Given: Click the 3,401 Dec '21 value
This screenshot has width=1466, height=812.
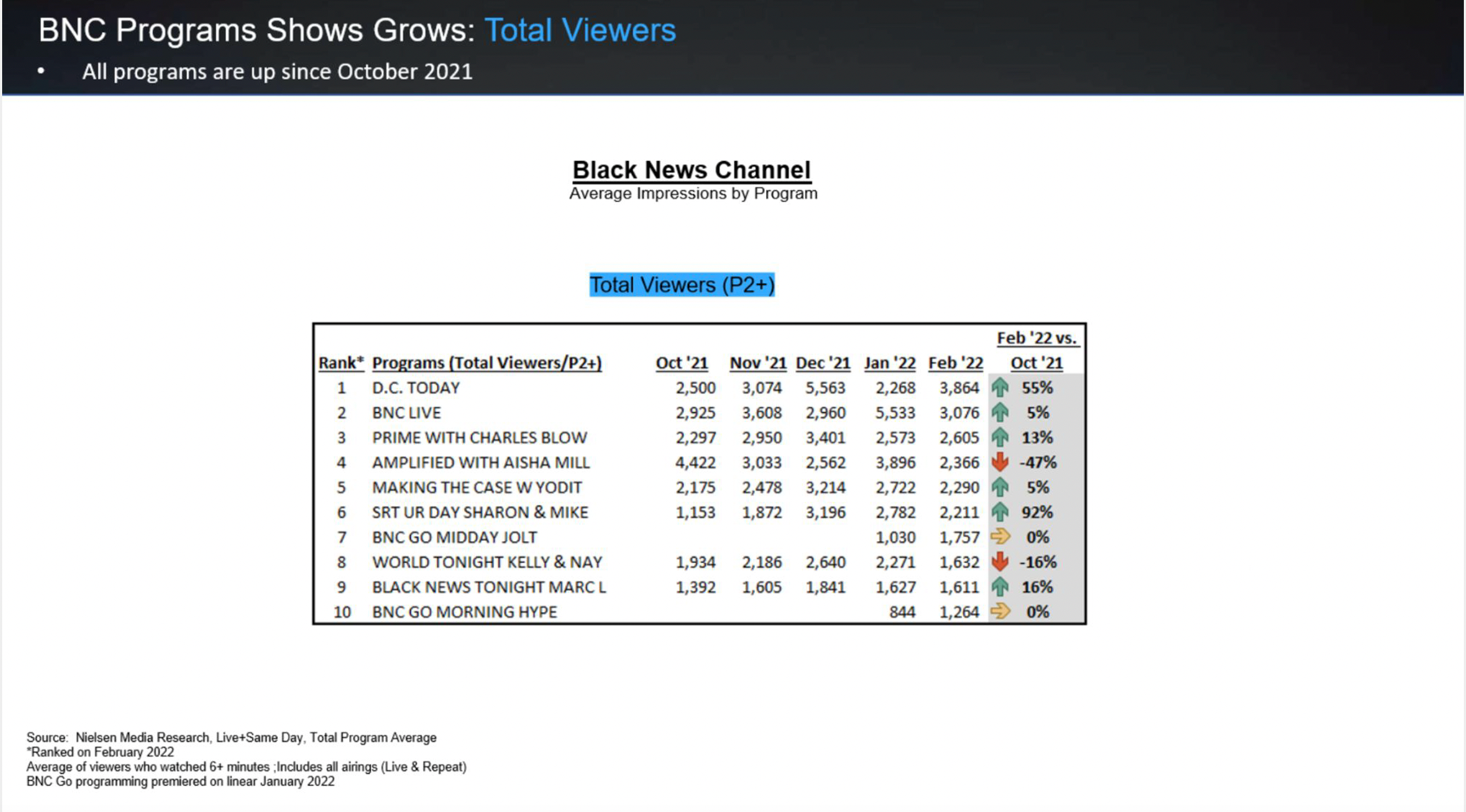Looking at the screenshot, I should 825,438.
